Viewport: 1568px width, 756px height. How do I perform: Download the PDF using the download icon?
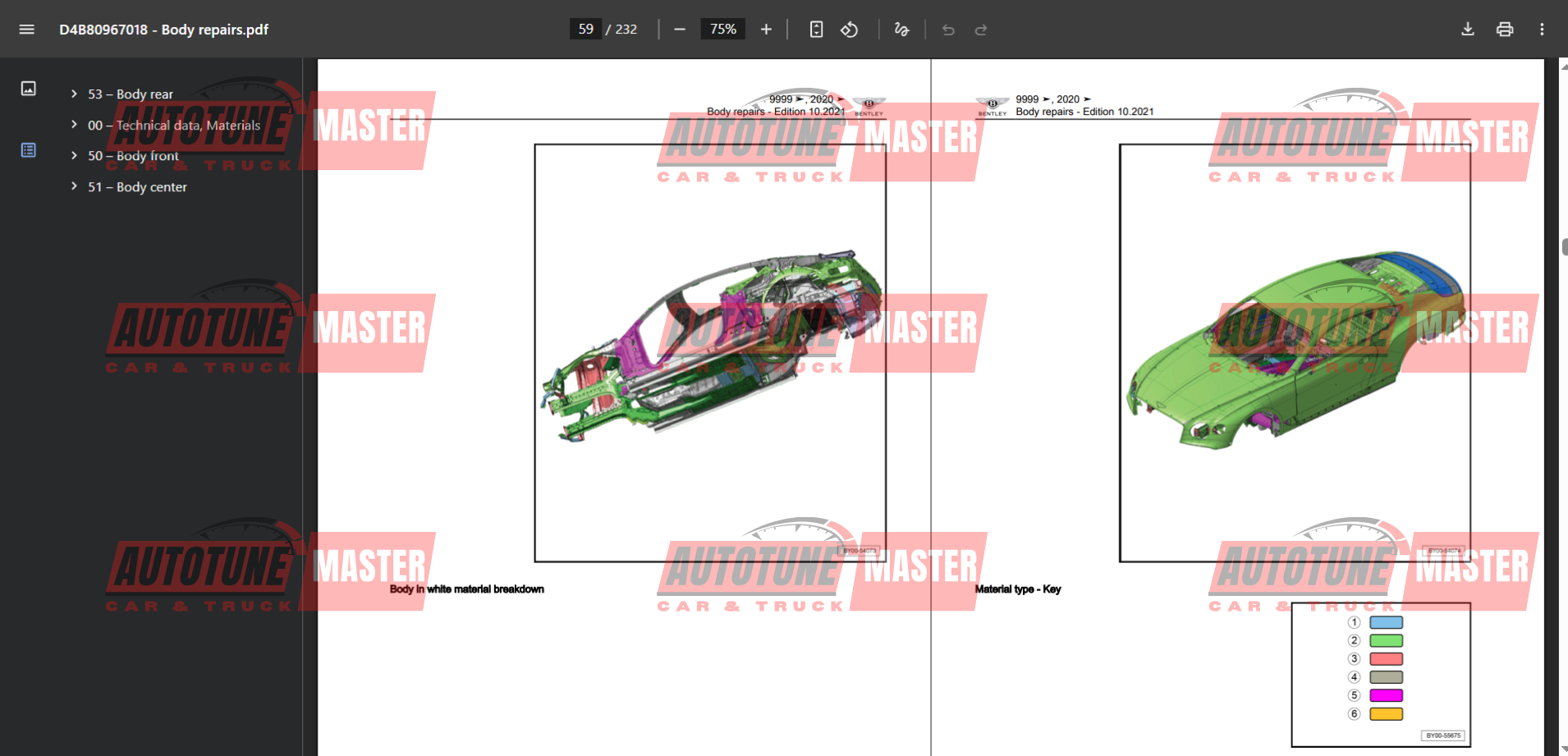pos(1468,29)
